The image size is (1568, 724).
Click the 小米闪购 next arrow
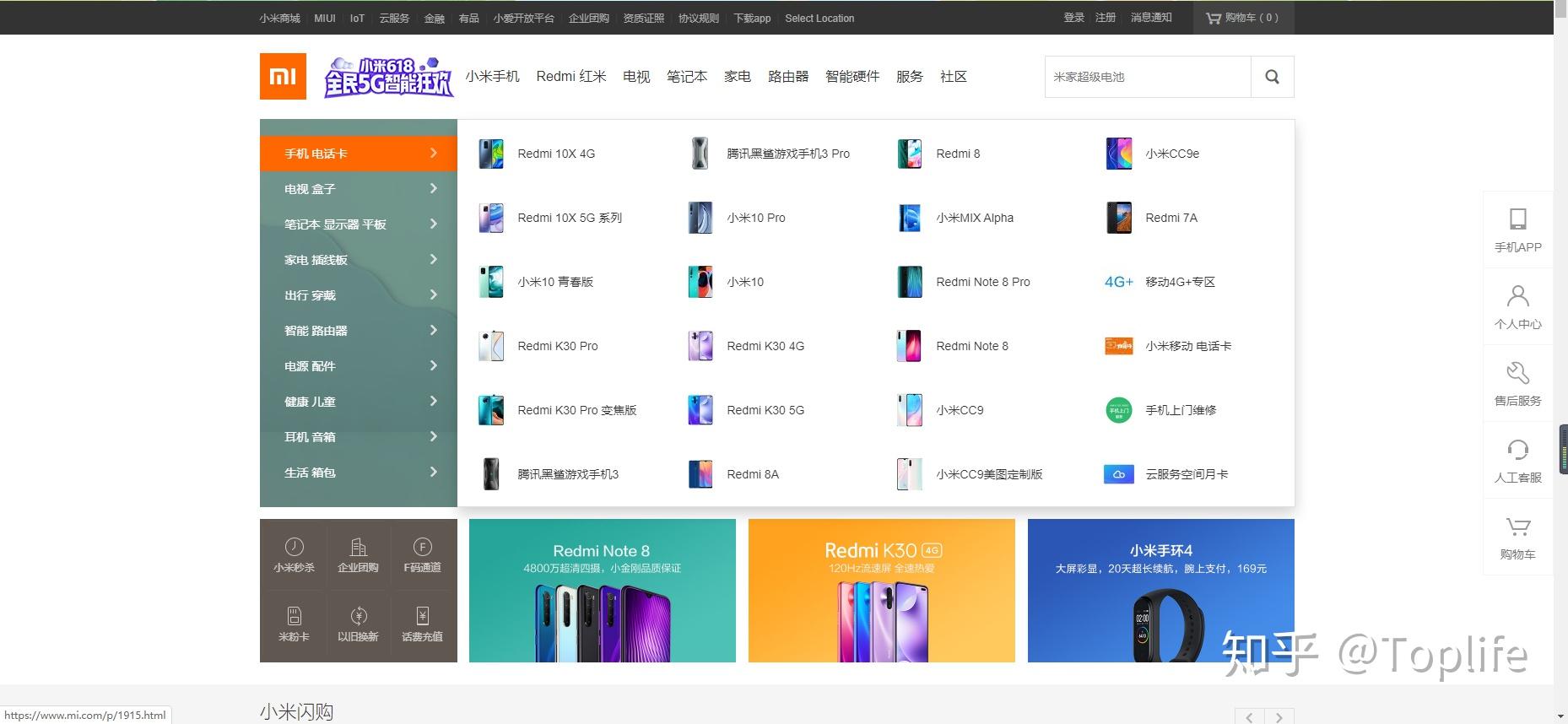[1279, 717]
